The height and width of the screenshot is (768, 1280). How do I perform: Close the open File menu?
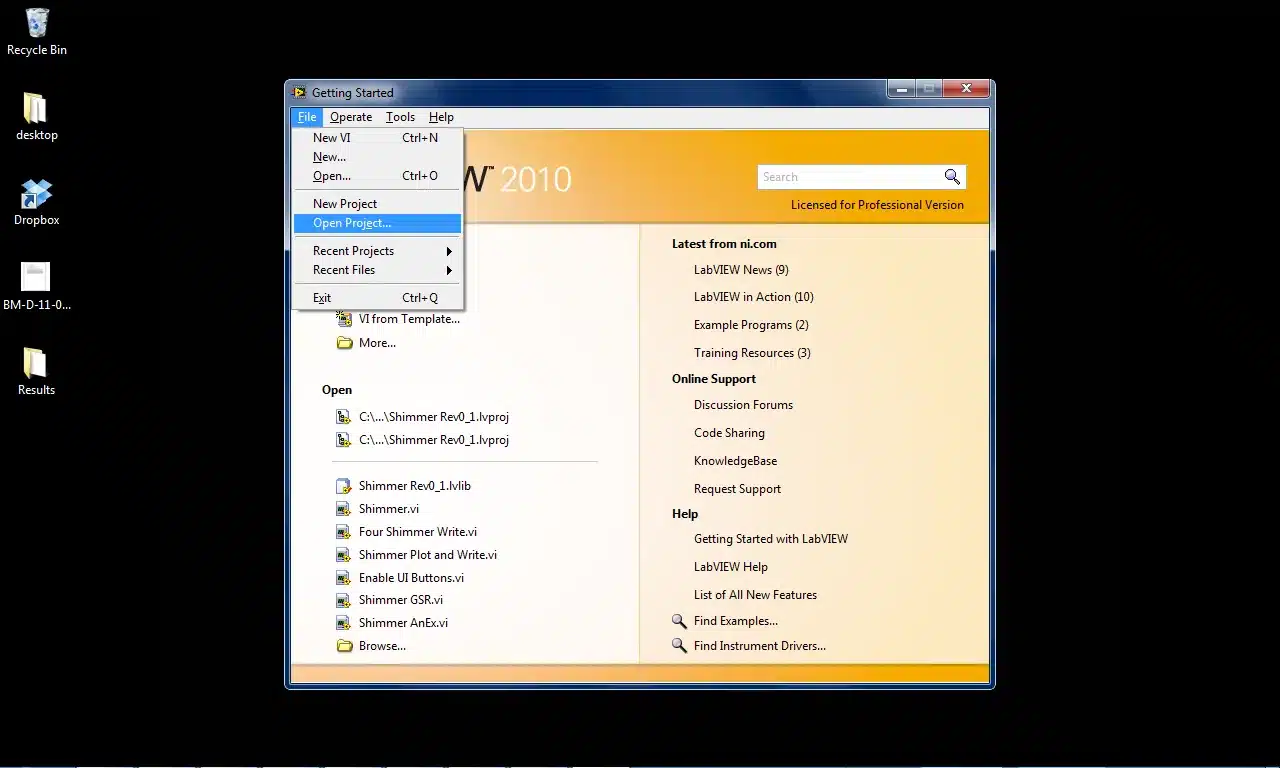click(306, 117)
